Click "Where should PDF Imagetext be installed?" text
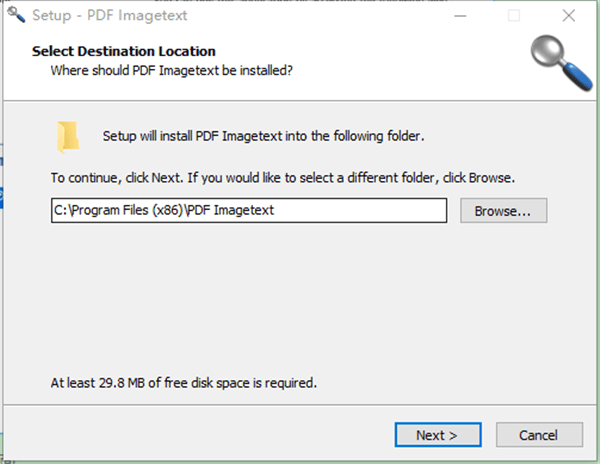The image size is (600, 464). point(171,70)
